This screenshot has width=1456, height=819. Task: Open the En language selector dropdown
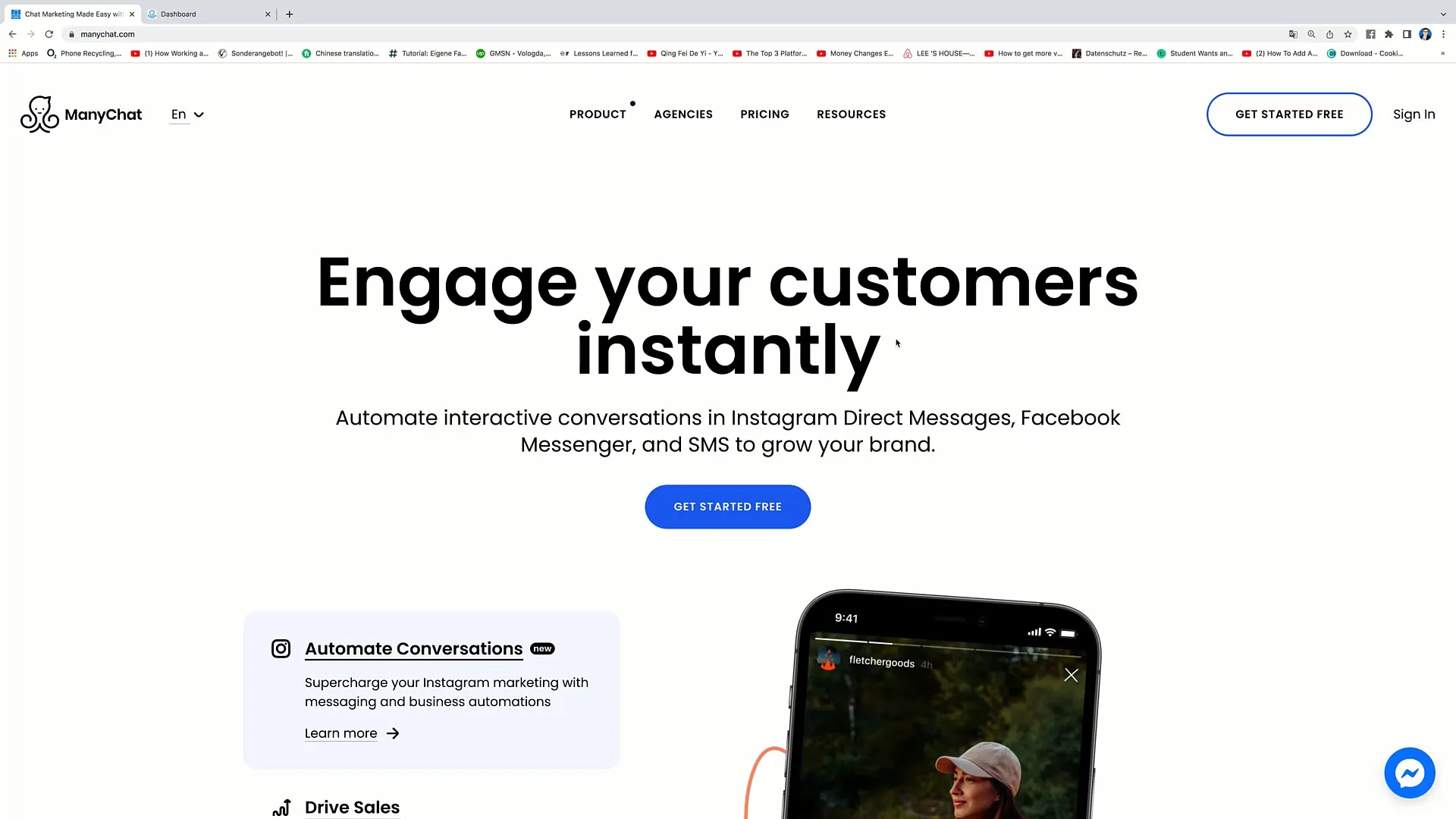click(187, 114)
